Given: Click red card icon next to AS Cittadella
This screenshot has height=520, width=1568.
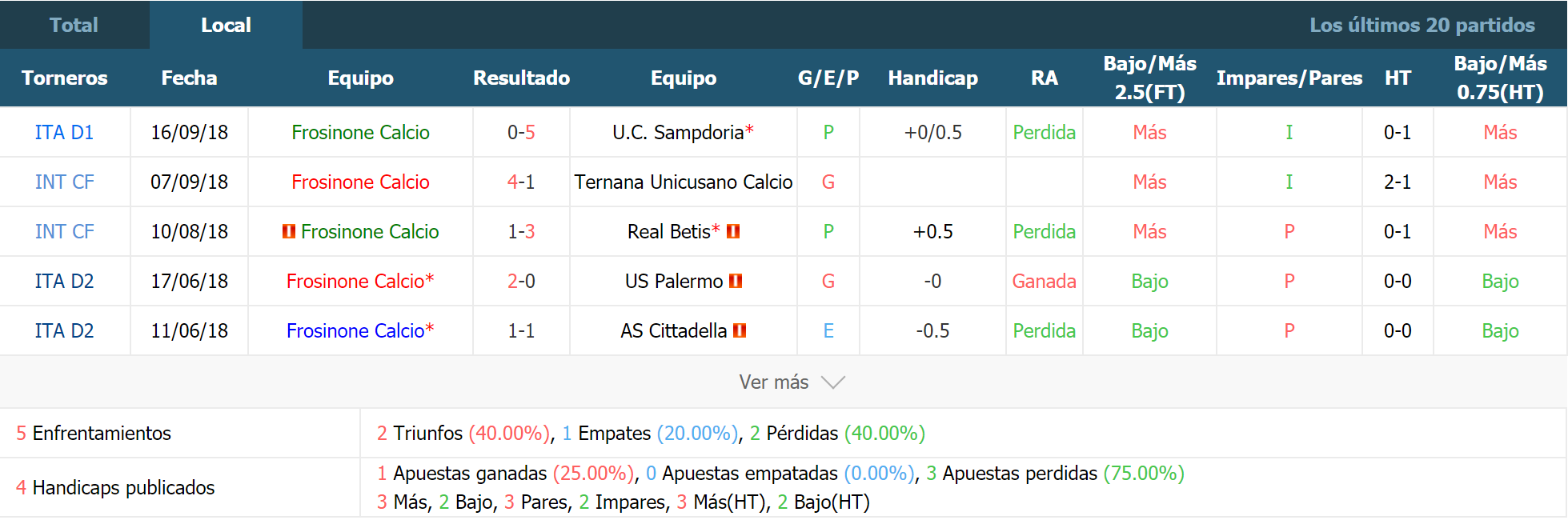Looking at the screenshot, I should pos(740,330).
